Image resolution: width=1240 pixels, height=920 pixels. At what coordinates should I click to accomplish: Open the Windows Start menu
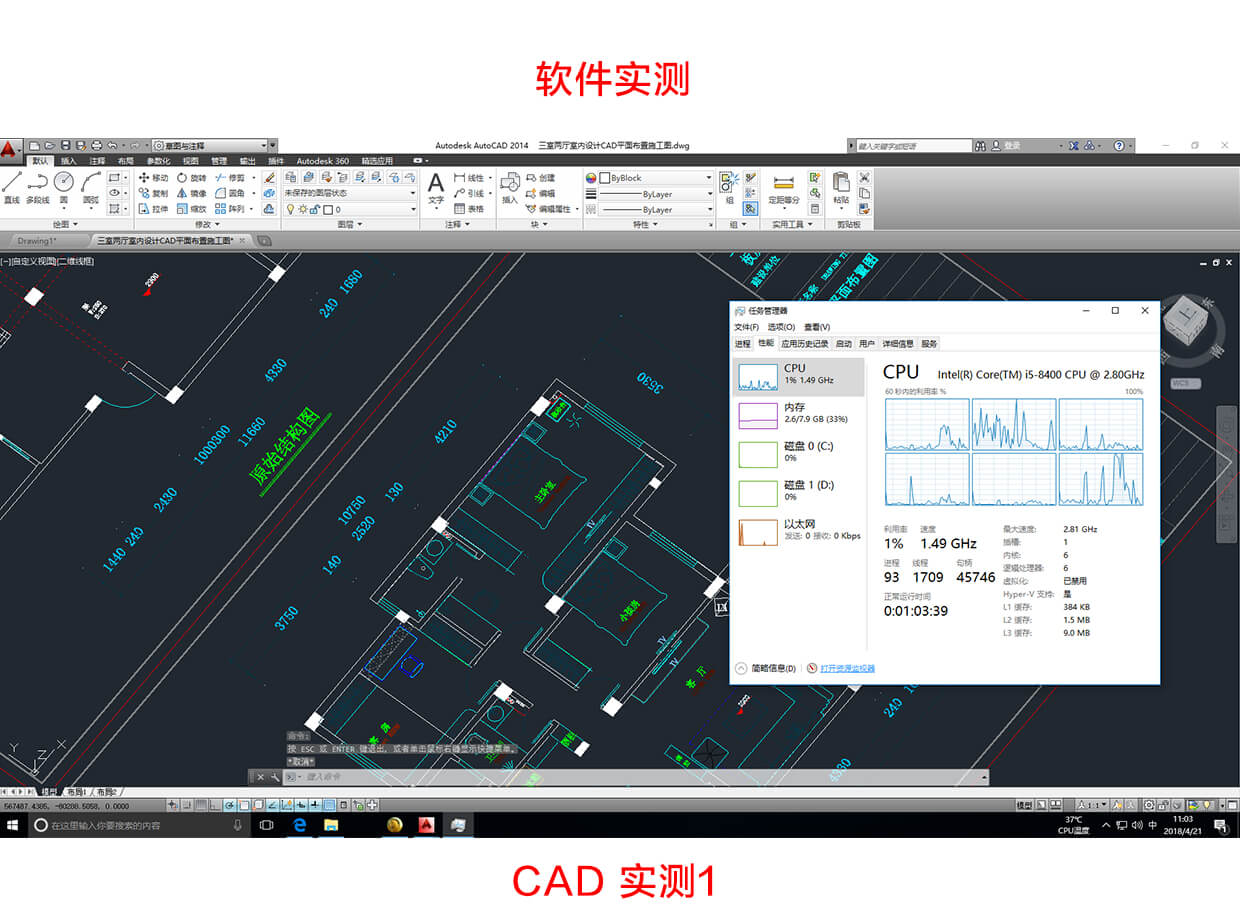pyautogui.click(x=14, y=825)
